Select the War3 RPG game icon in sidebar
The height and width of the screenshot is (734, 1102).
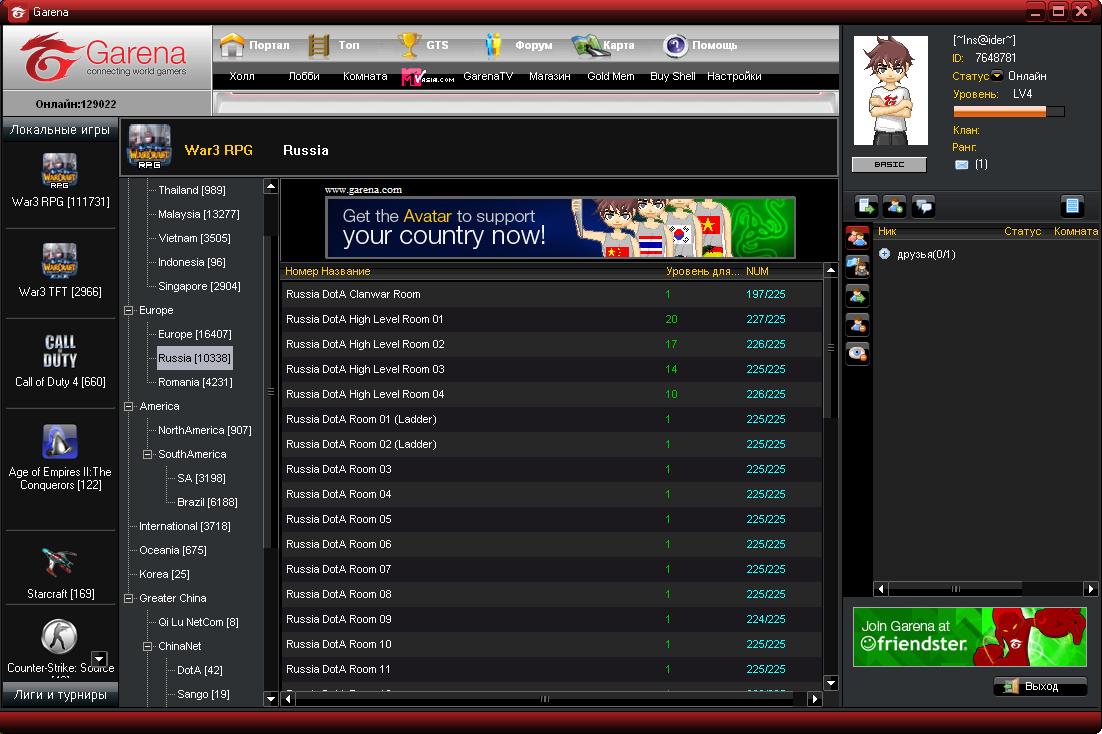click(x=60, y=171)
